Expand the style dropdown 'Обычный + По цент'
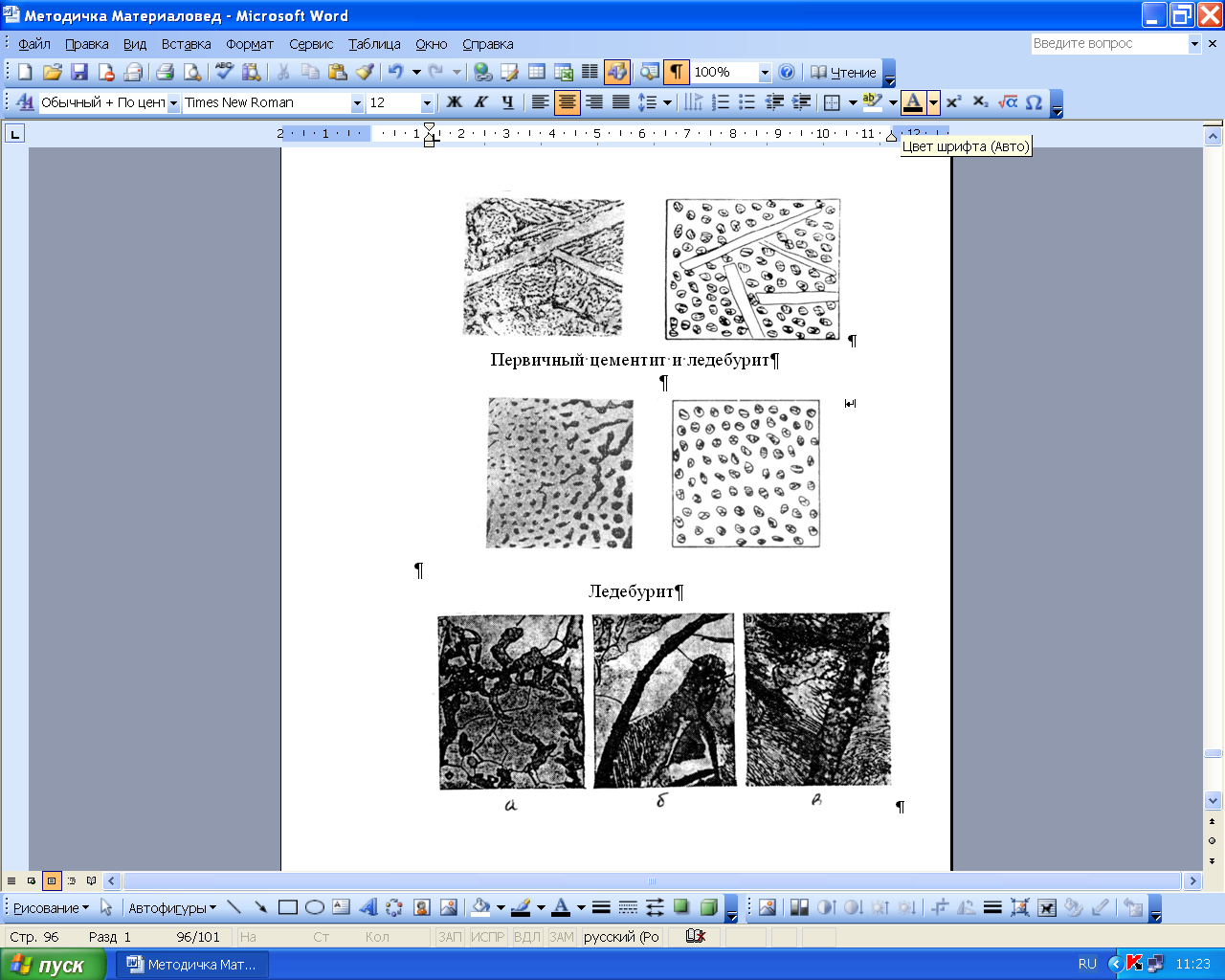This screenshot has height=980, width=1225. click(173, 103)
